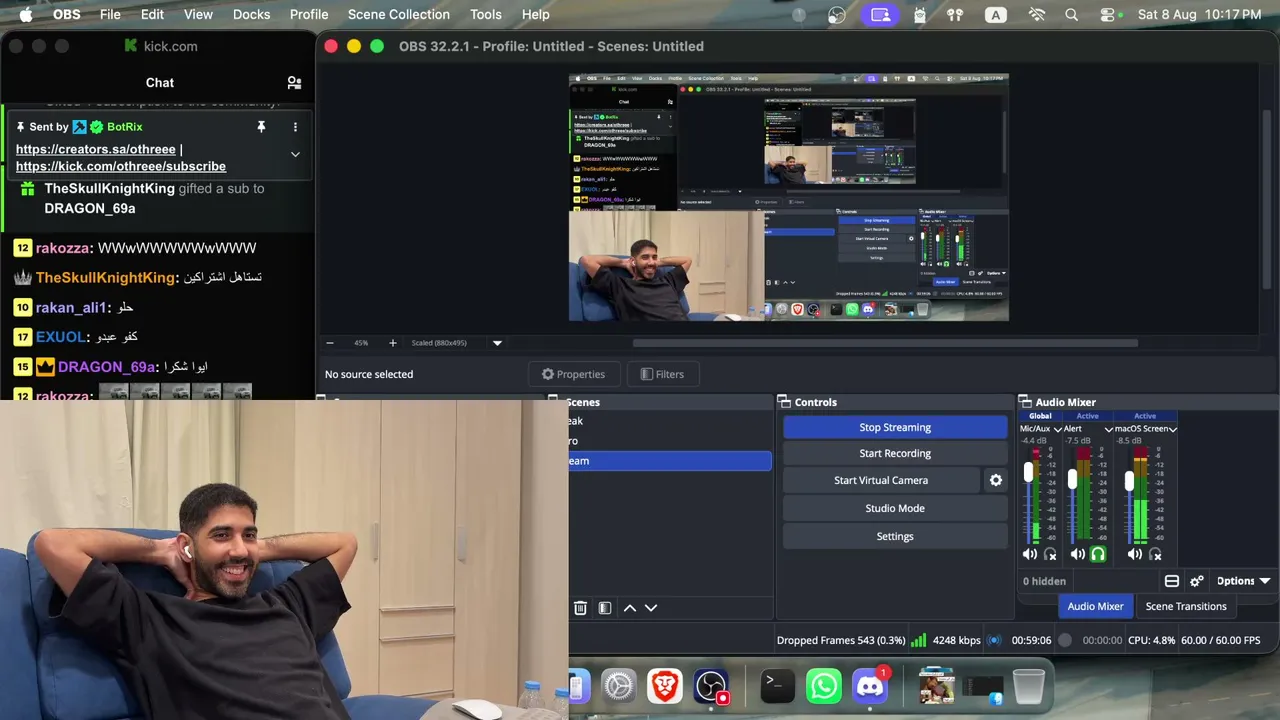
Task: Open Mic/Aux source dropdown arrow
Action: (1057, 429)
